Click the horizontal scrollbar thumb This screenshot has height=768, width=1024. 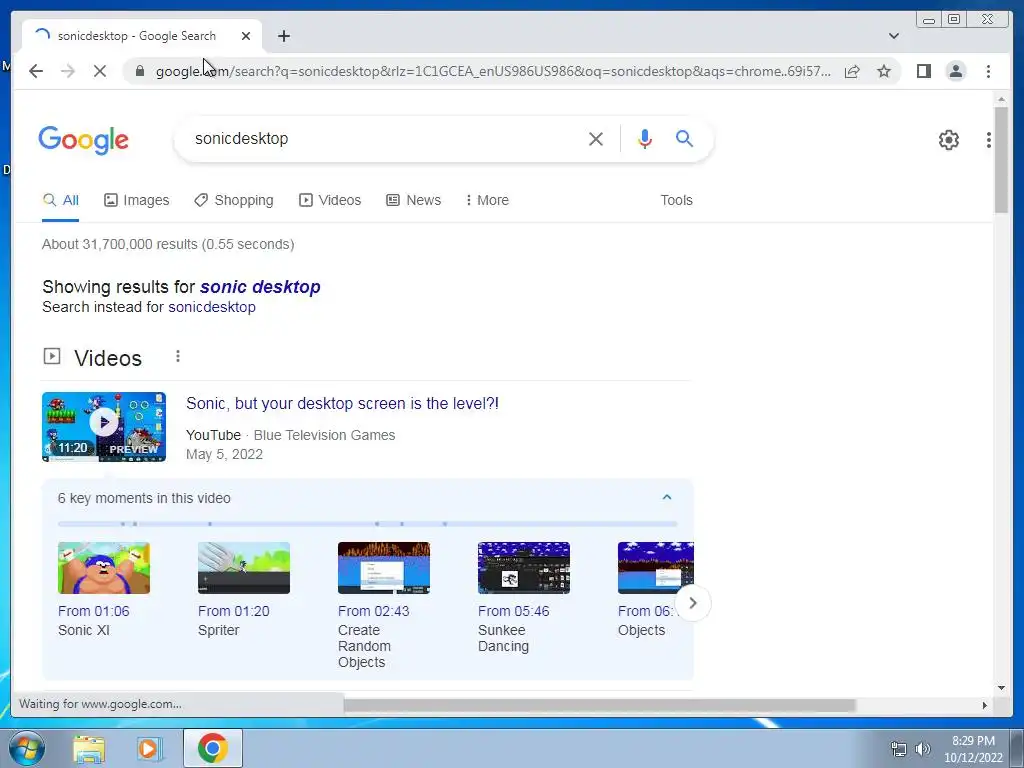[599, 705]
